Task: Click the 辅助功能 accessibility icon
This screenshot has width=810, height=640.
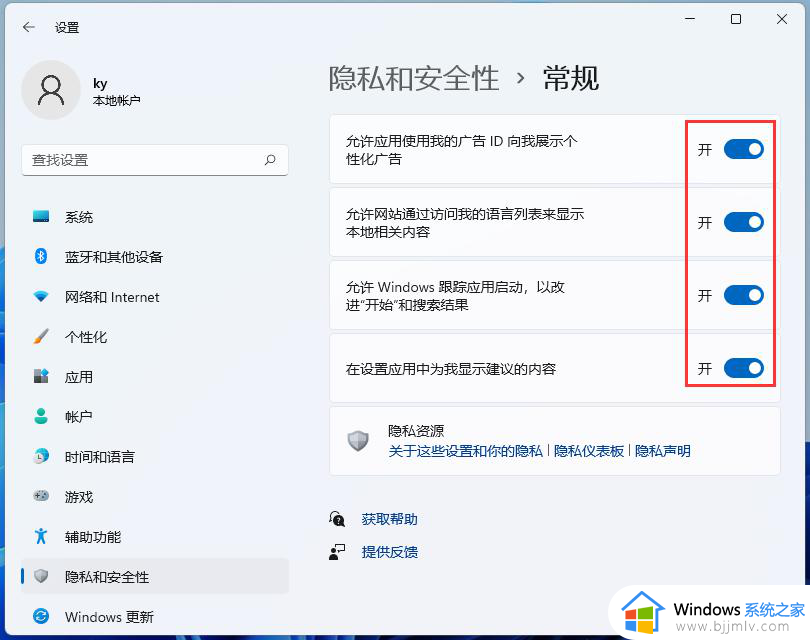Action: [41, 536]
